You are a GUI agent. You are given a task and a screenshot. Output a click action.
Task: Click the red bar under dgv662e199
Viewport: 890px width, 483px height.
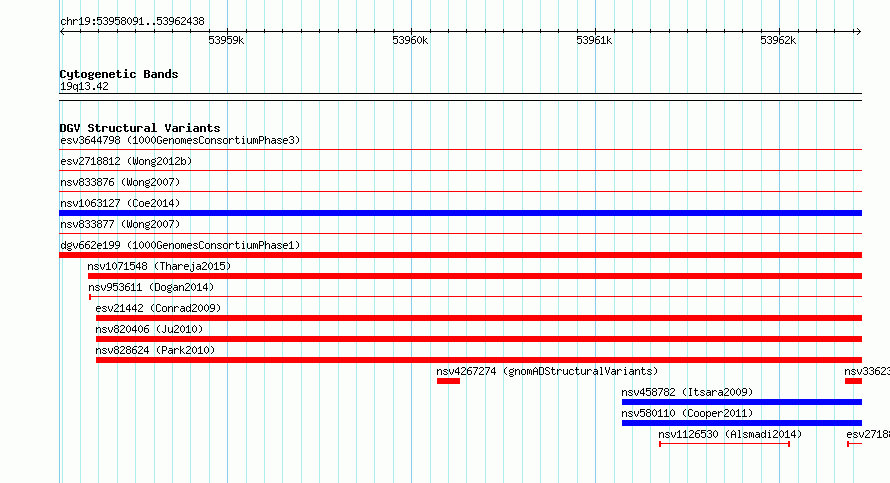click(460, 255)
